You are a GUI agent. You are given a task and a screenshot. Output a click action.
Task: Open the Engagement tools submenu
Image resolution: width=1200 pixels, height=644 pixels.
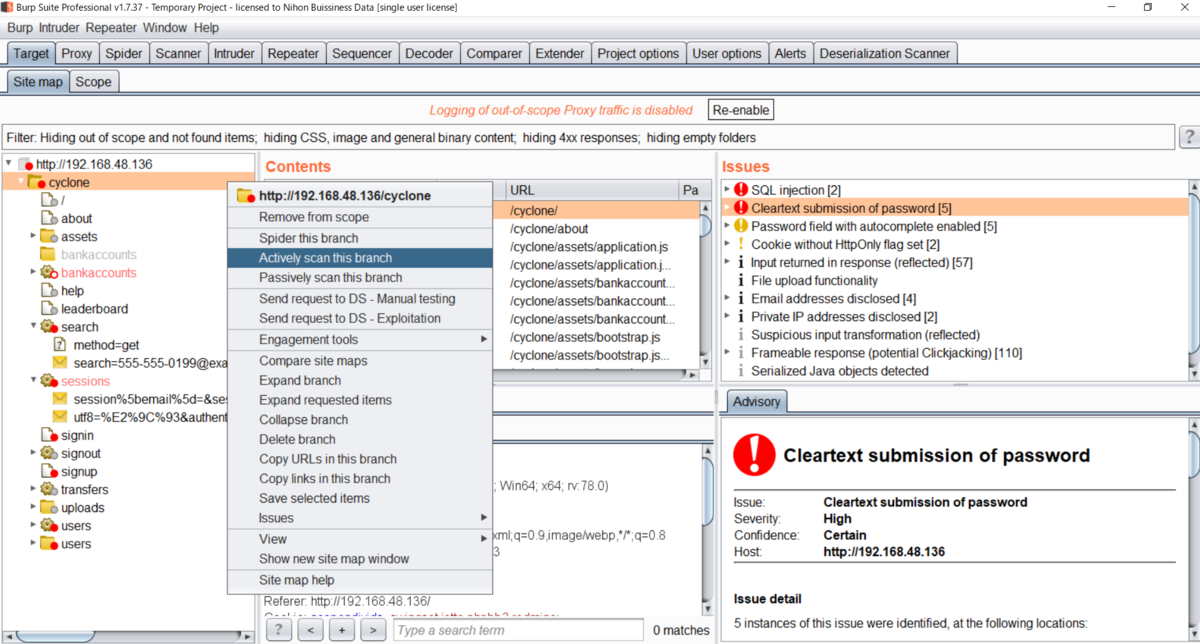(360, 339)
